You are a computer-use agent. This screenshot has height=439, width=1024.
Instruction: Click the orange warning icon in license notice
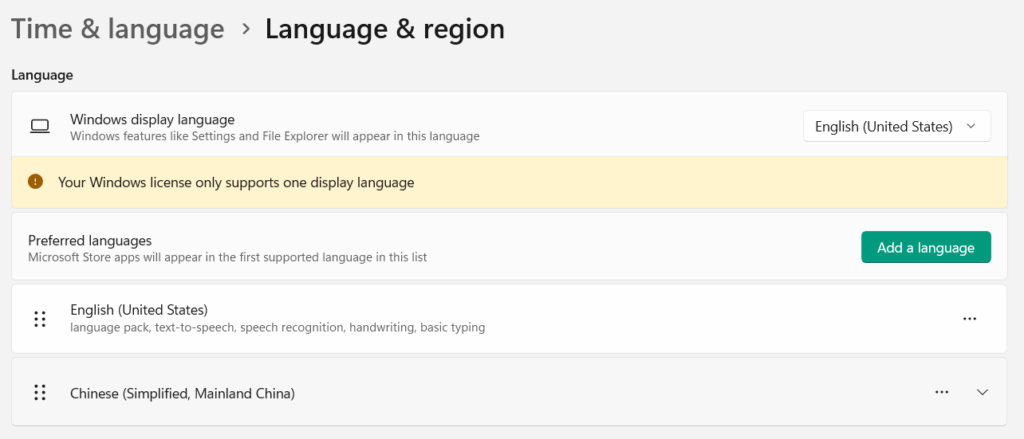tap(36, 182)
